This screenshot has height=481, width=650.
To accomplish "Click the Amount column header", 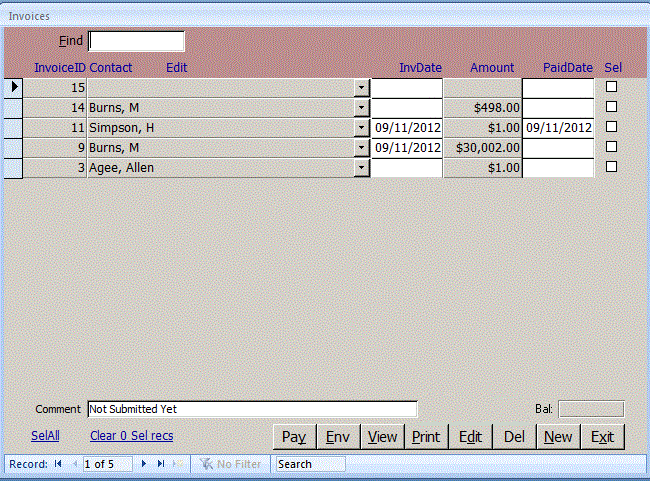I will point(492,68).
